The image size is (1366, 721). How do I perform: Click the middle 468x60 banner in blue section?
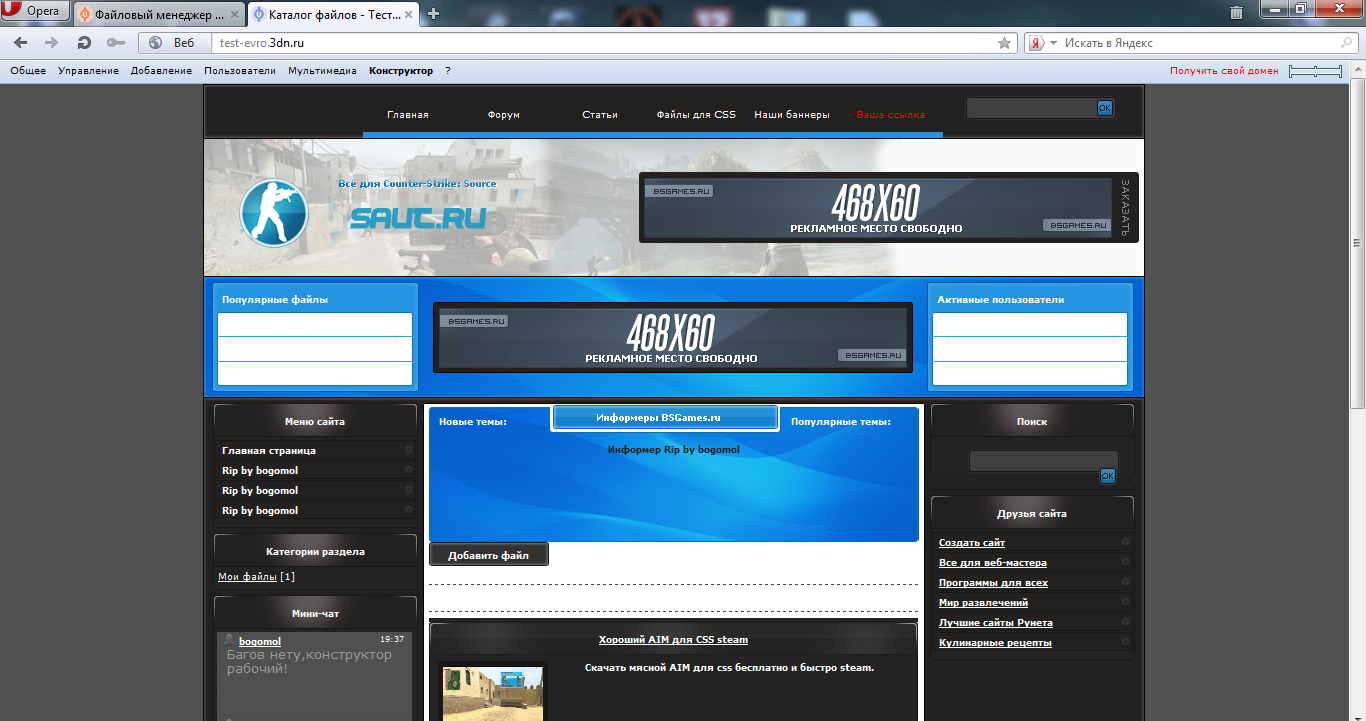pos(673,338)
